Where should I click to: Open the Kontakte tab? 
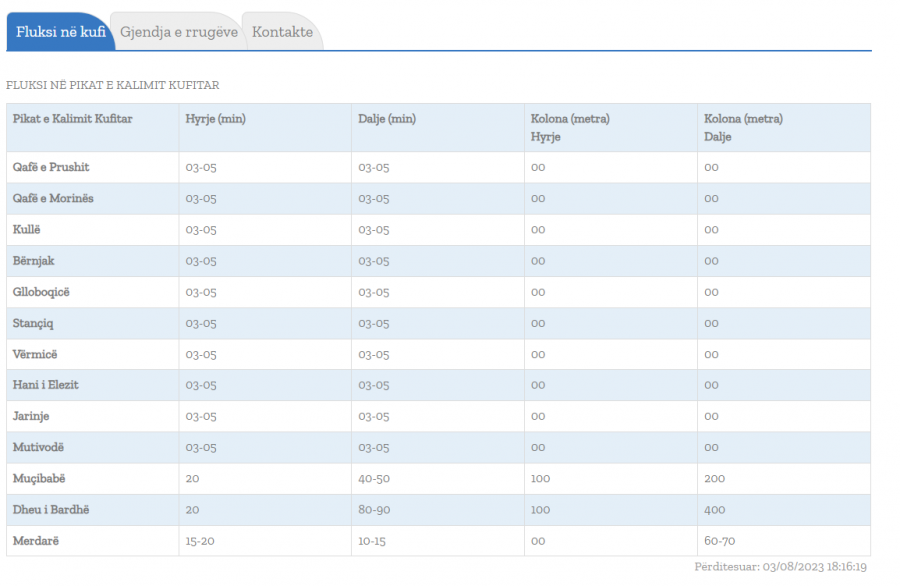282,32
